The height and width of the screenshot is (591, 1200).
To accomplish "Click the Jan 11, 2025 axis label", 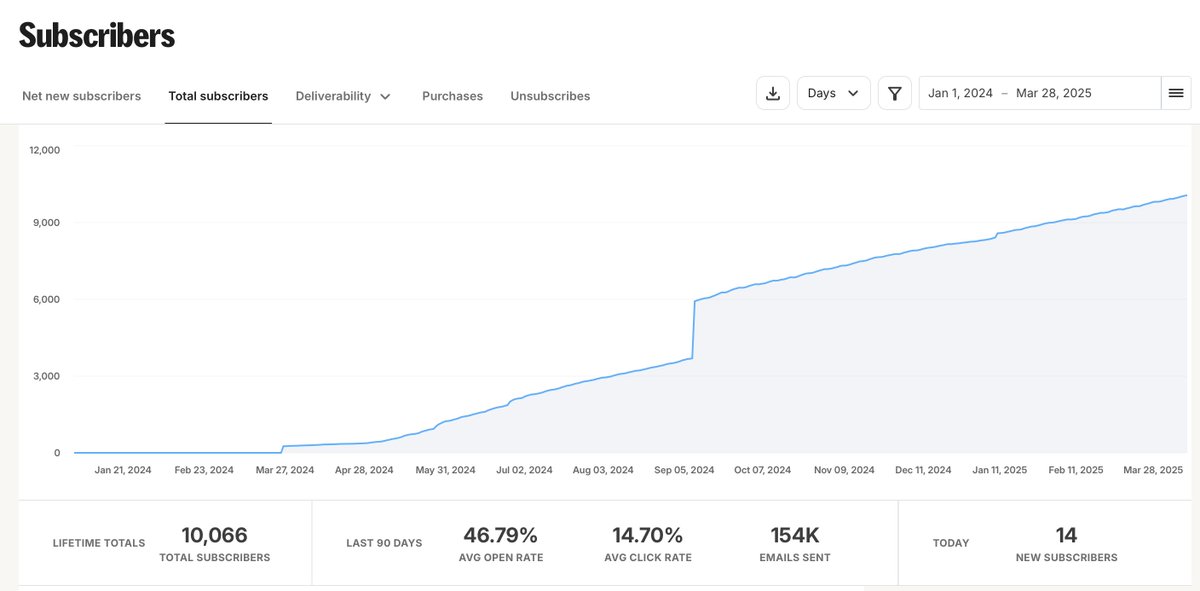I will click(x=1000, y=469).
